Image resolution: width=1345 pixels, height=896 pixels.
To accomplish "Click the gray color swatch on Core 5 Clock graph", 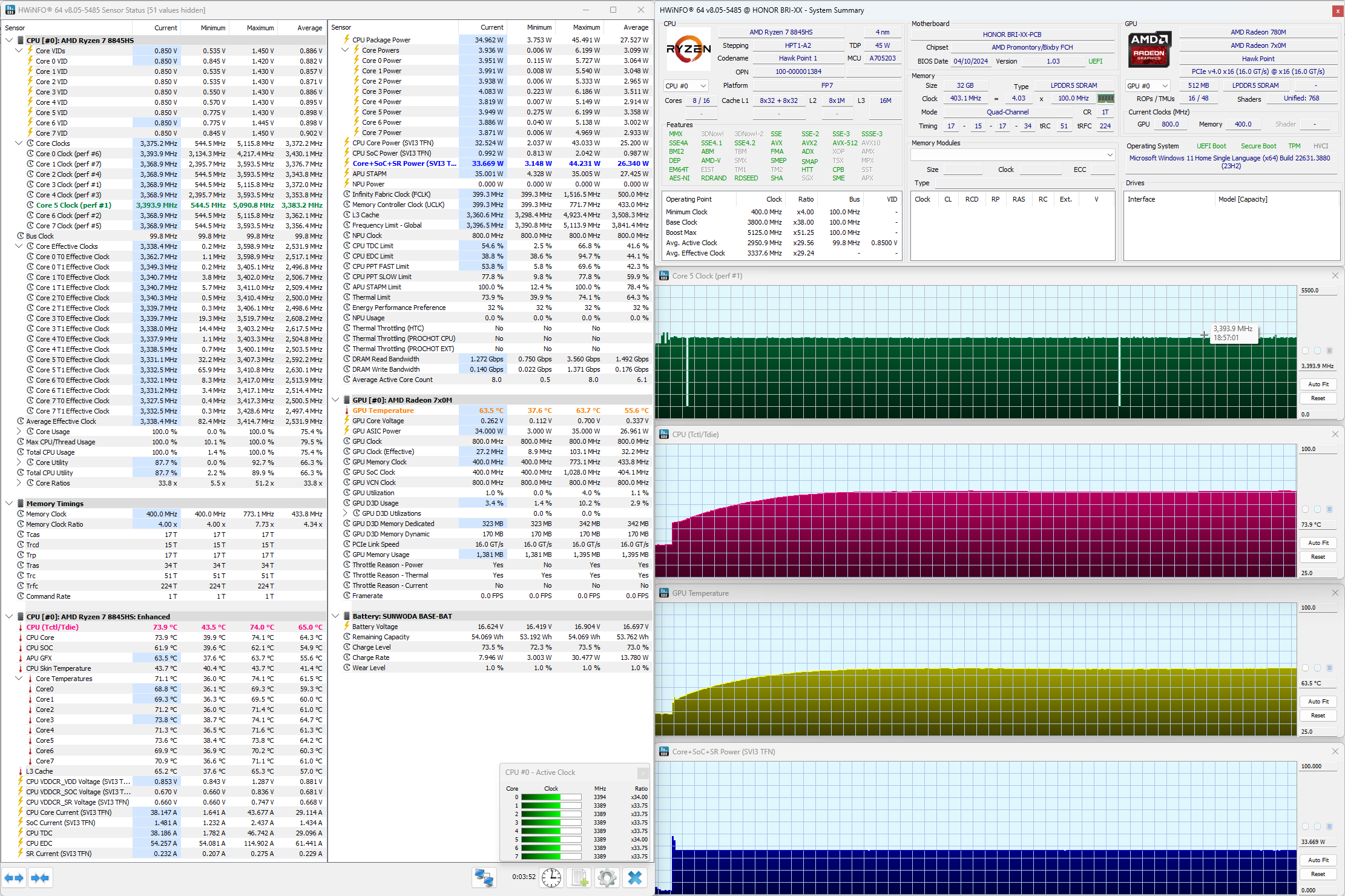I will pos(1329,351).
